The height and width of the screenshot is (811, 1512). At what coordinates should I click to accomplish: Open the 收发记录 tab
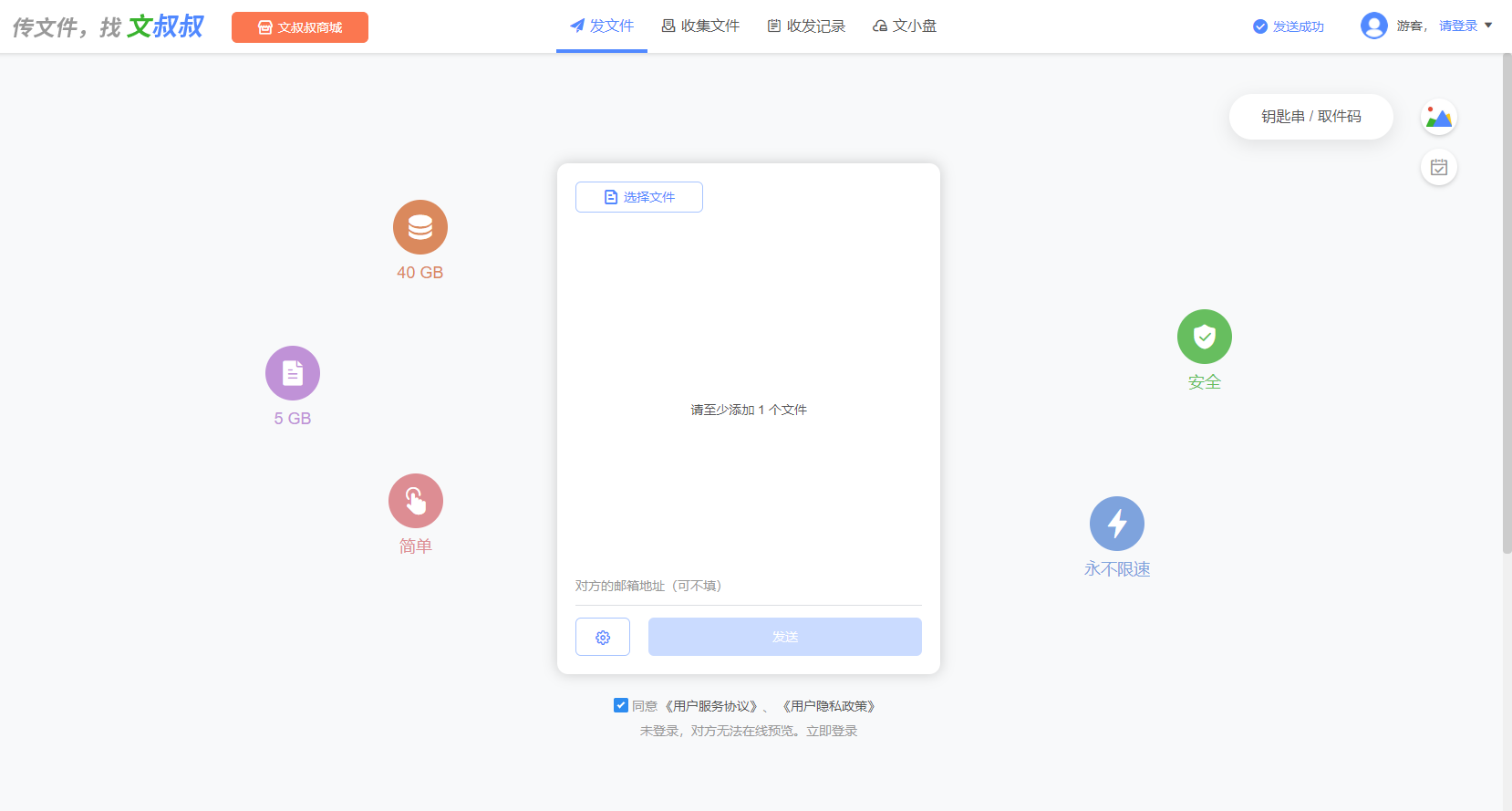point(806,26)
